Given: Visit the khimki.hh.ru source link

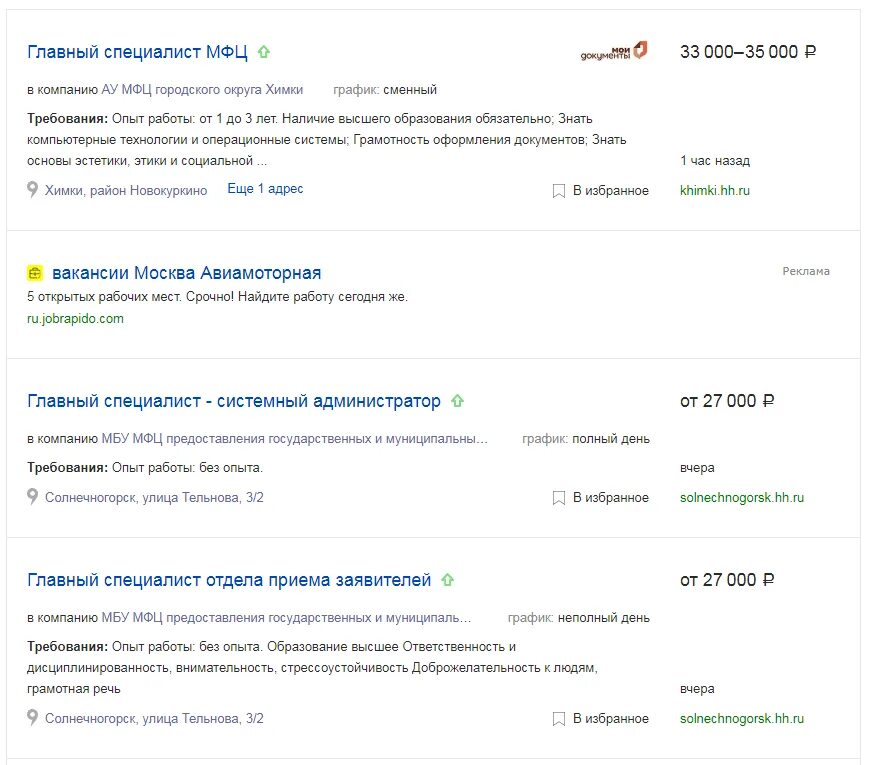Looking at the screenshot, I should pos(714,190).
